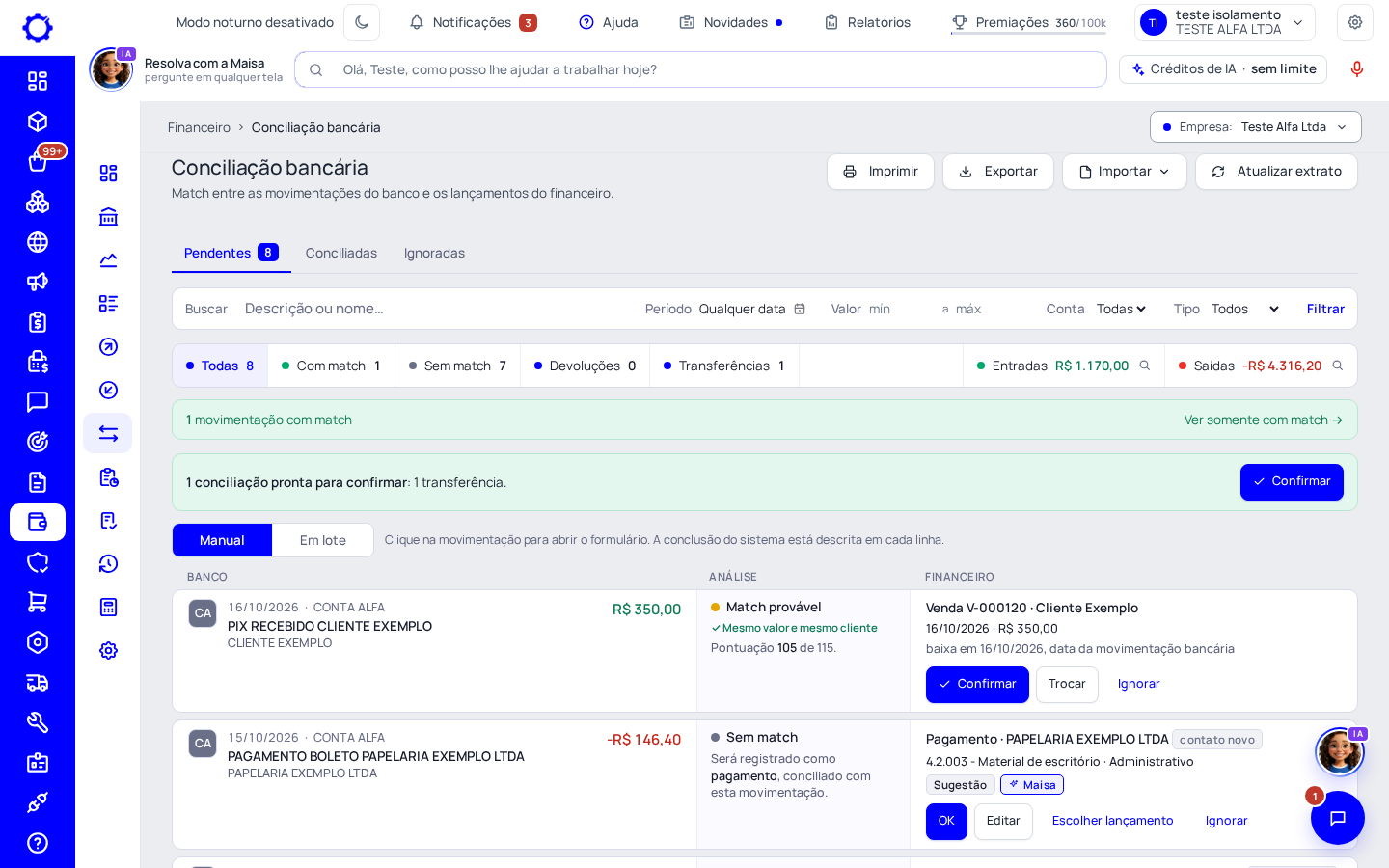Confirm the Venda V-000120 match
This screenshot has width=1389, height=868.
point(977,685)
